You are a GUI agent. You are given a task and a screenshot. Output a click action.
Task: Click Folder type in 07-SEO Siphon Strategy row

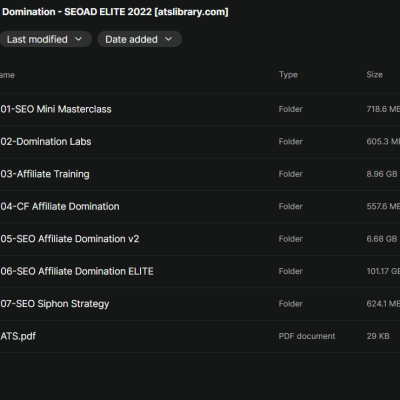[291, 304]
